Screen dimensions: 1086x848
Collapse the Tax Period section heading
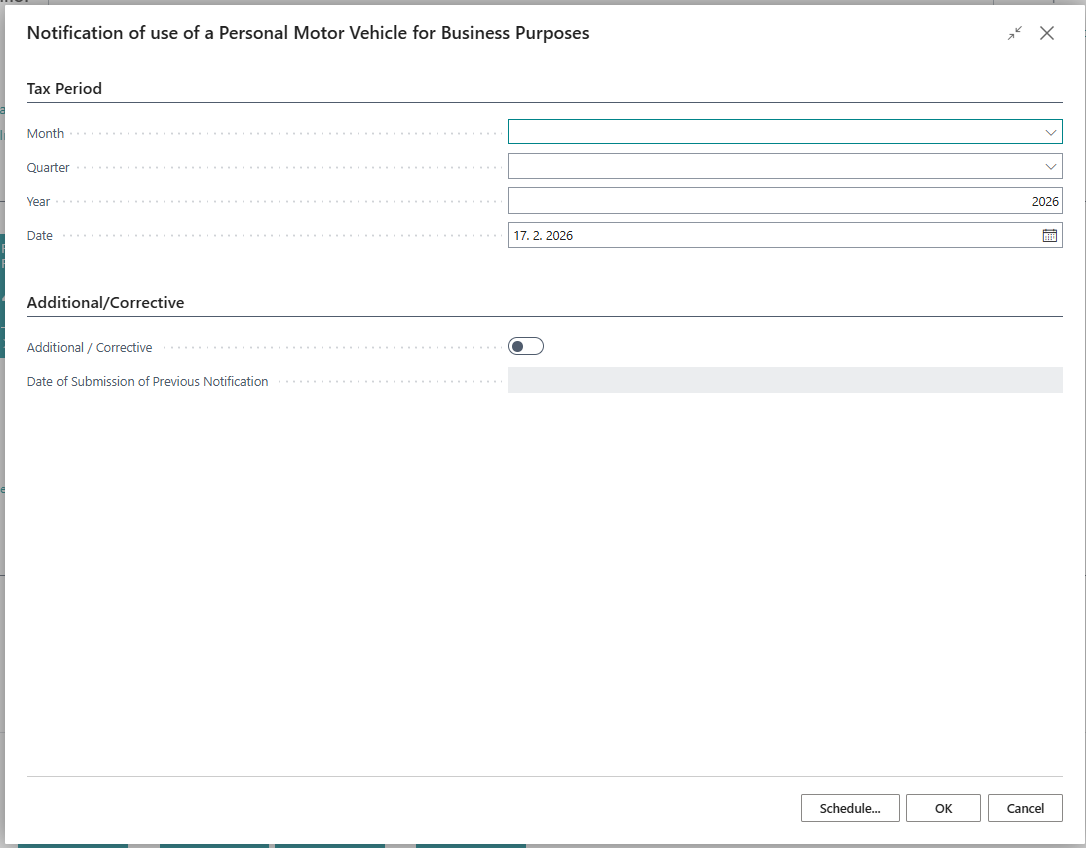(x=64, y=89)
